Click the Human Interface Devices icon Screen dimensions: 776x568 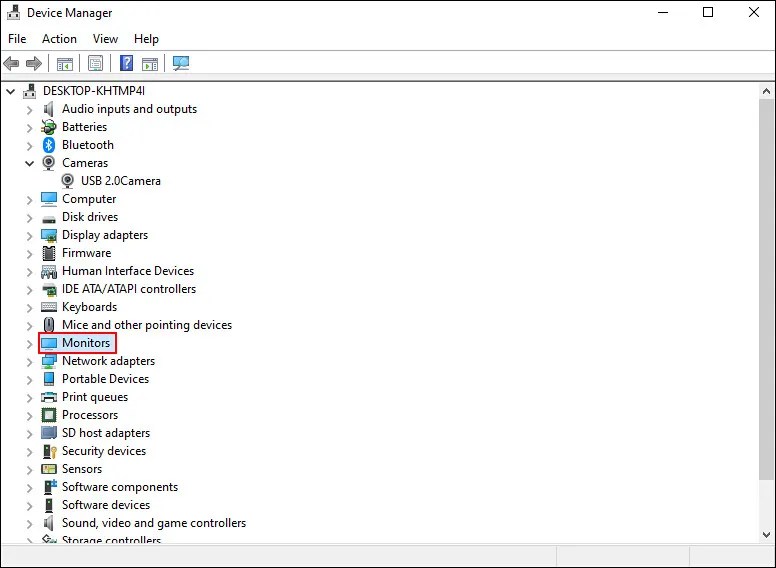48,271
